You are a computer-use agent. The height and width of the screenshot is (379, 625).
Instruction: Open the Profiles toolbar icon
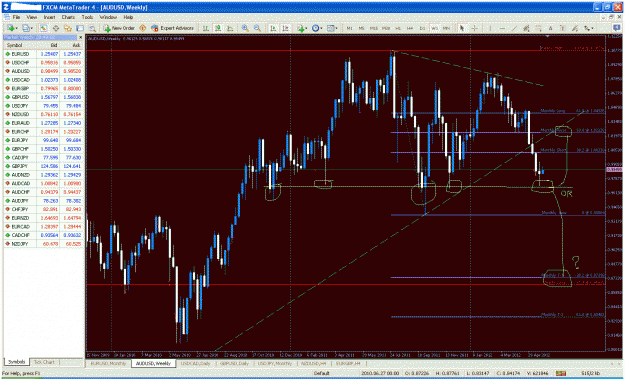[27, 28]
